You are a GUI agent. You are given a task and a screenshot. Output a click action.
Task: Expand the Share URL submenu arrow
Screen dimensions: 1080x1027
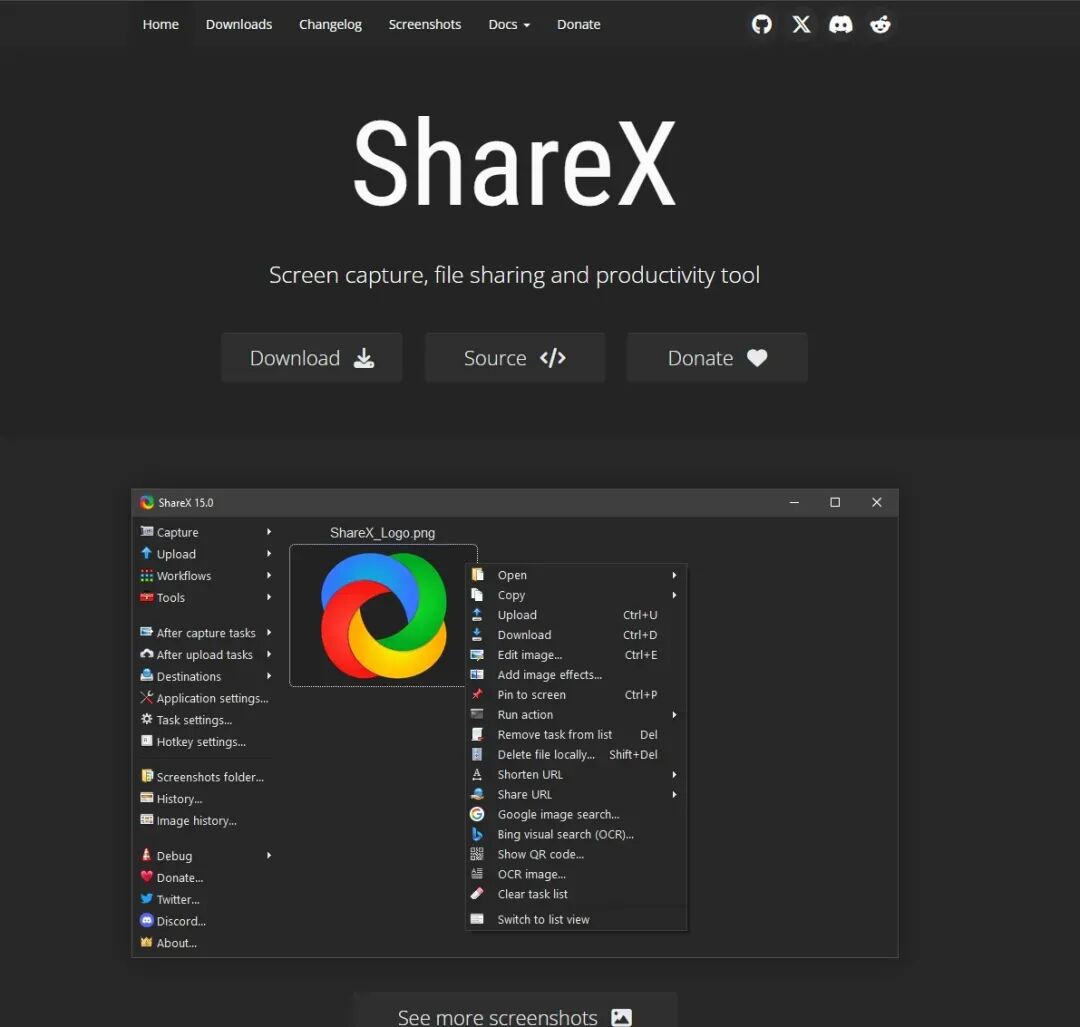pyautogui.click(x=674, y=795)
